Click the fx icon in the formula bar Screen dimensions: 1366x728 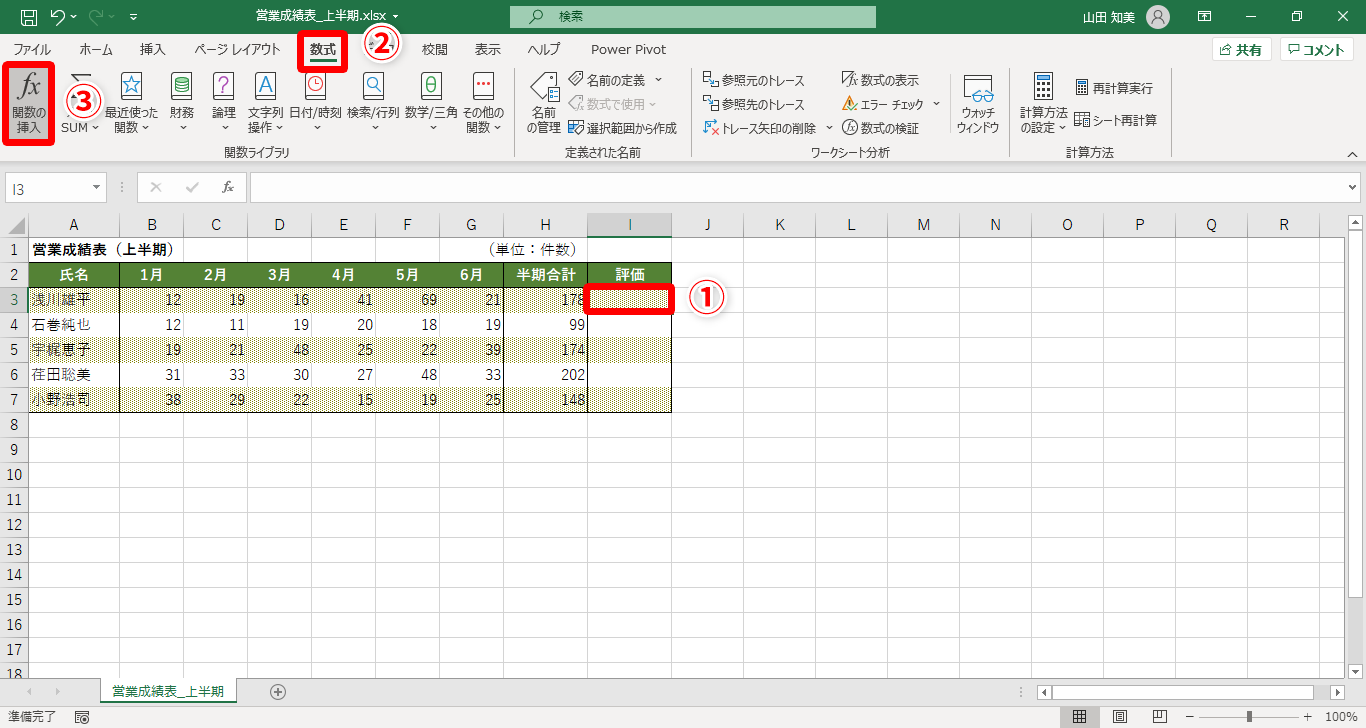coord(228,187)
